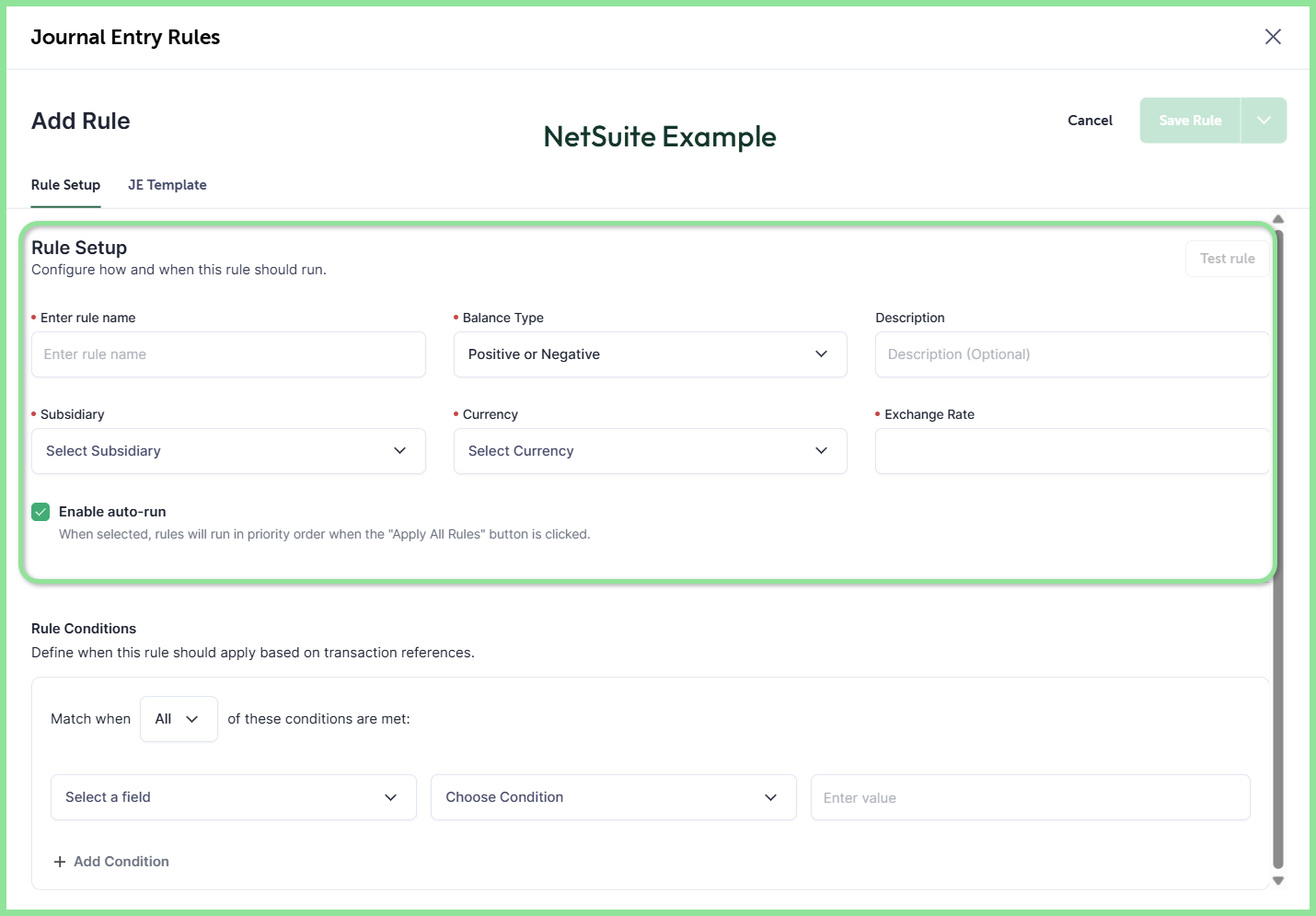Click the 'Journal Entry Rules' dialog title
The width and height of the screenshot is (1316, 916).
(126, 37)
